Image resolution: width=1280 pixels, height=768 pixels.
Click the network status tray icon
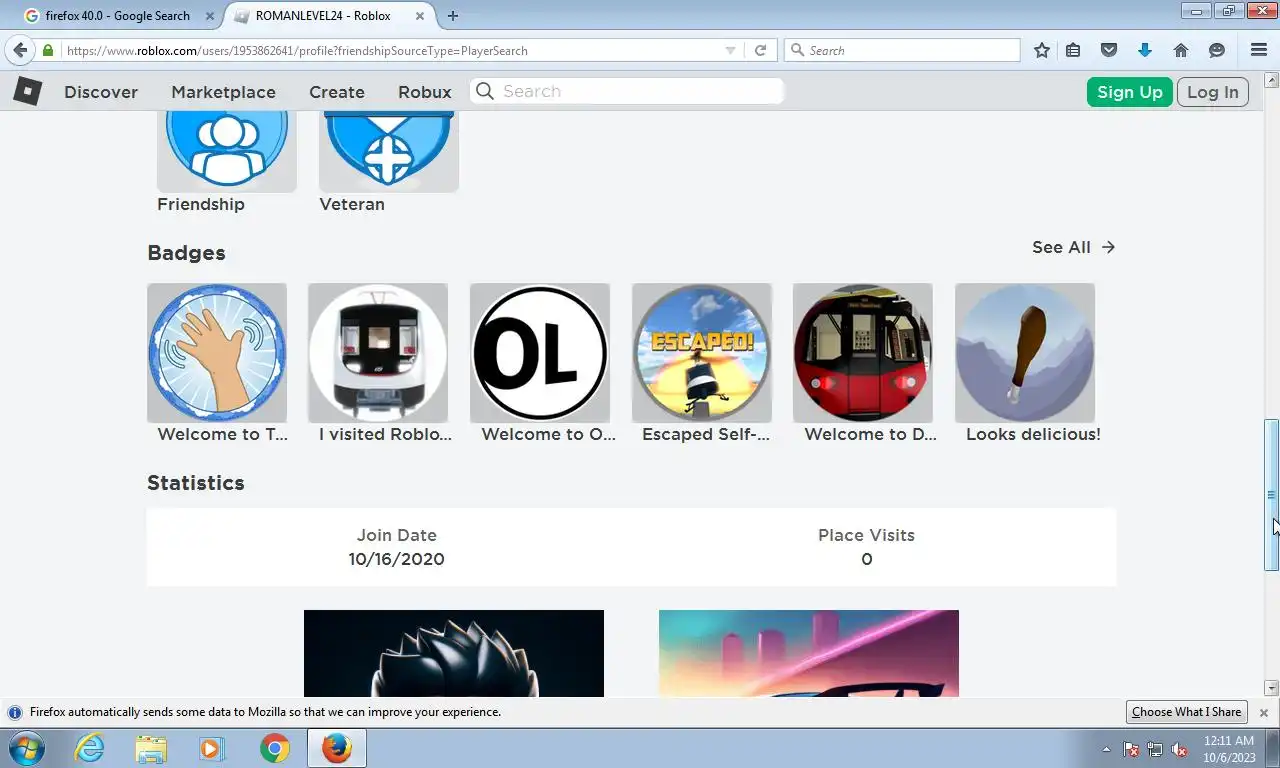pyautogui.click(x=1155, y=749)
